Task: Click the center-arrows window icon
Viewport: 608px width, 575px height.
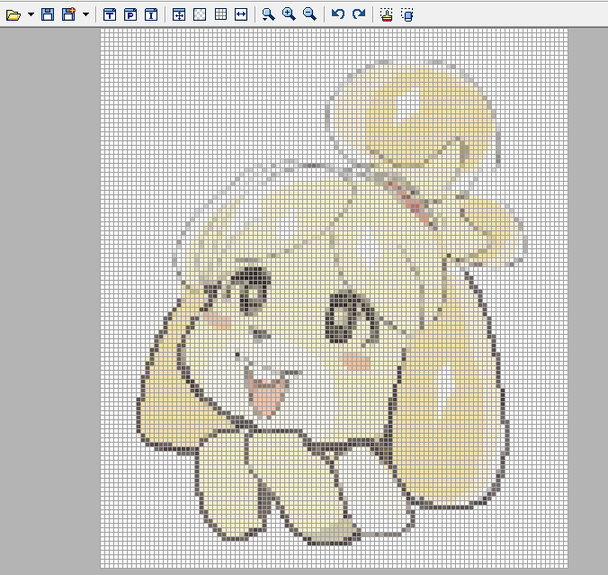Action: click(x=179, y=15)
